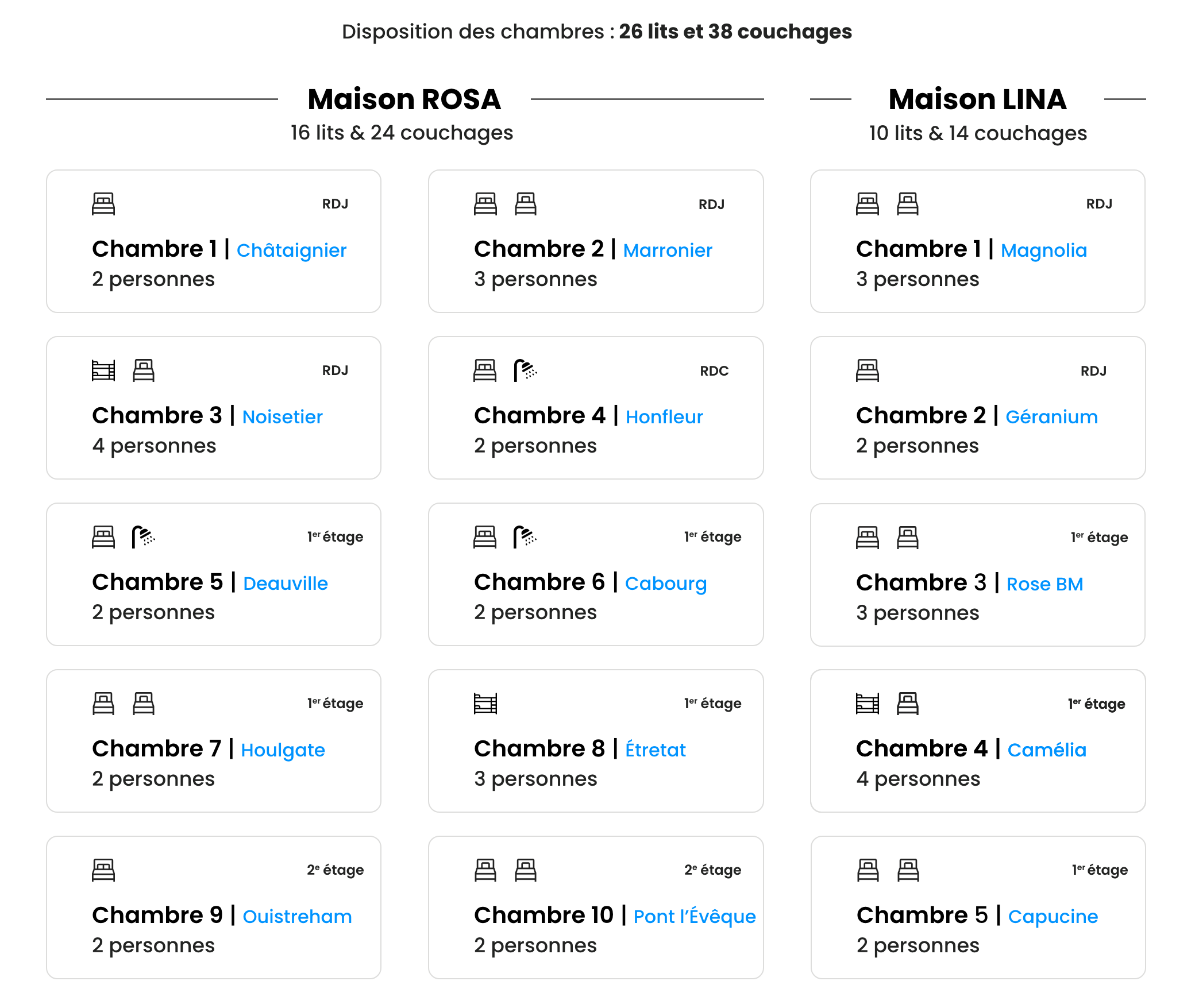Open the Rose BM room link
The image size is (1195, 1008).
pos(1044,584)
